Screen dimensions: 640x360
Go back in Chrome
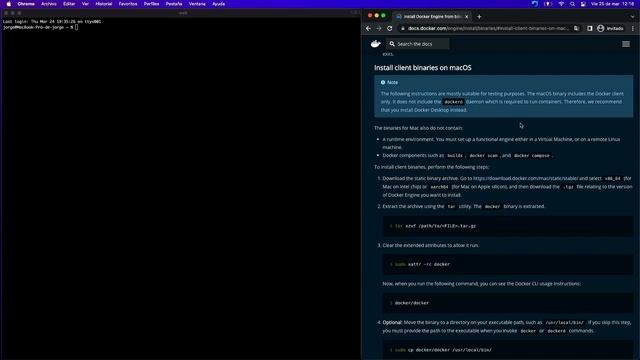point(368,28)
